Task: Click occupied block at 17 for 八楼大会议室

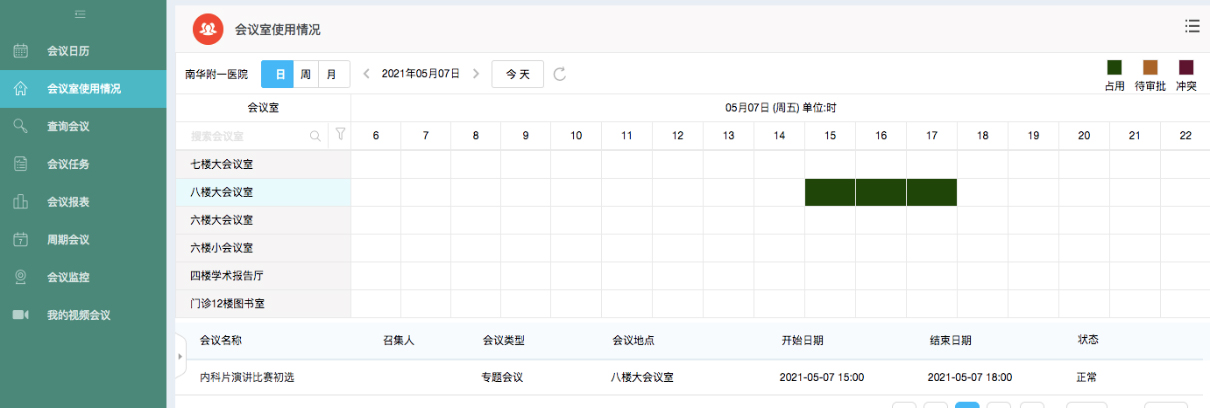Action: (932, 192)
